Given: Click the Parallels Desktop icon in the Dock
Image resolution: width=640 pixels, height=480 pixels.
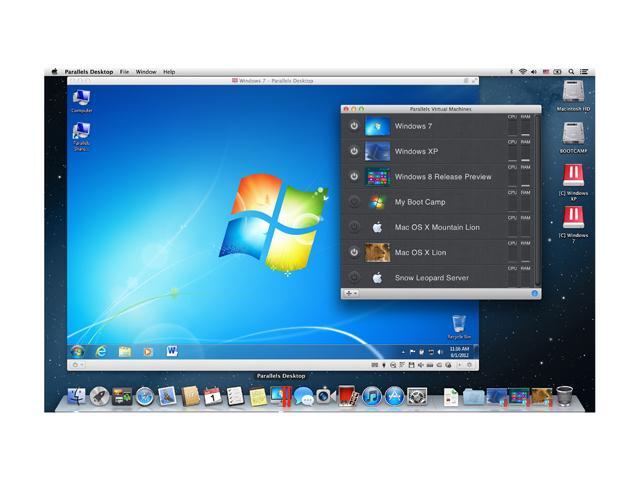Looking at the screenshot, I should pyautogui.click(x=280, y=396).
